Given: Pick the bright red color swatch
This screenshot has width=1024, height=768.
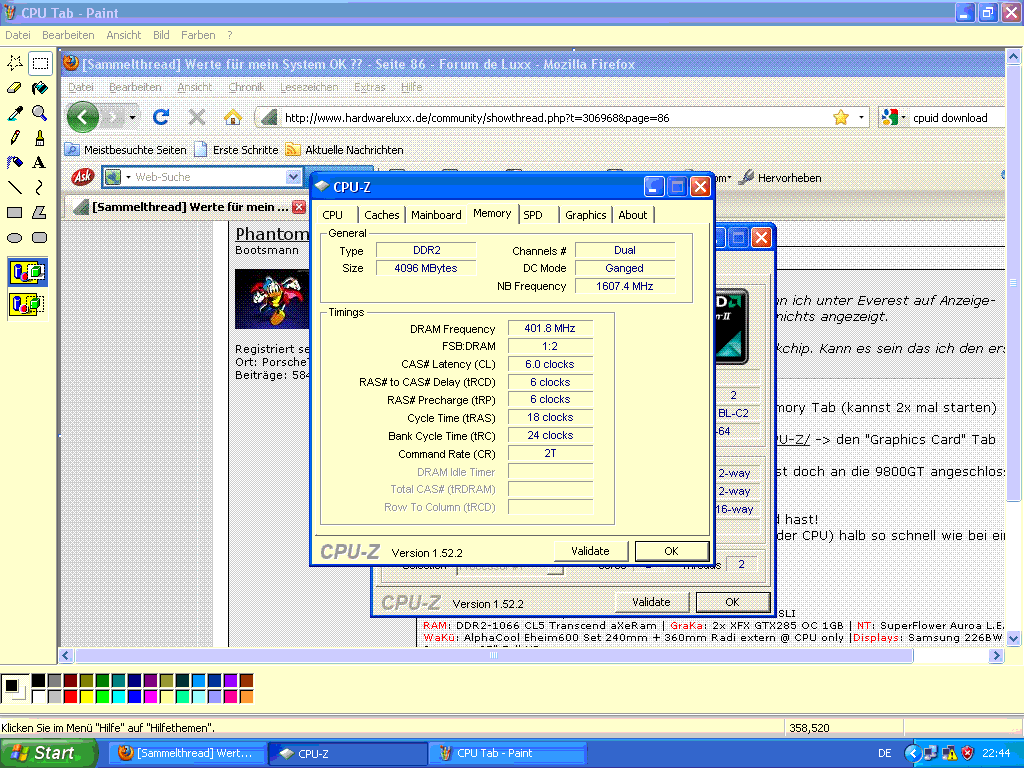Looking at the screenshot, I should click(x=71, y=697).
